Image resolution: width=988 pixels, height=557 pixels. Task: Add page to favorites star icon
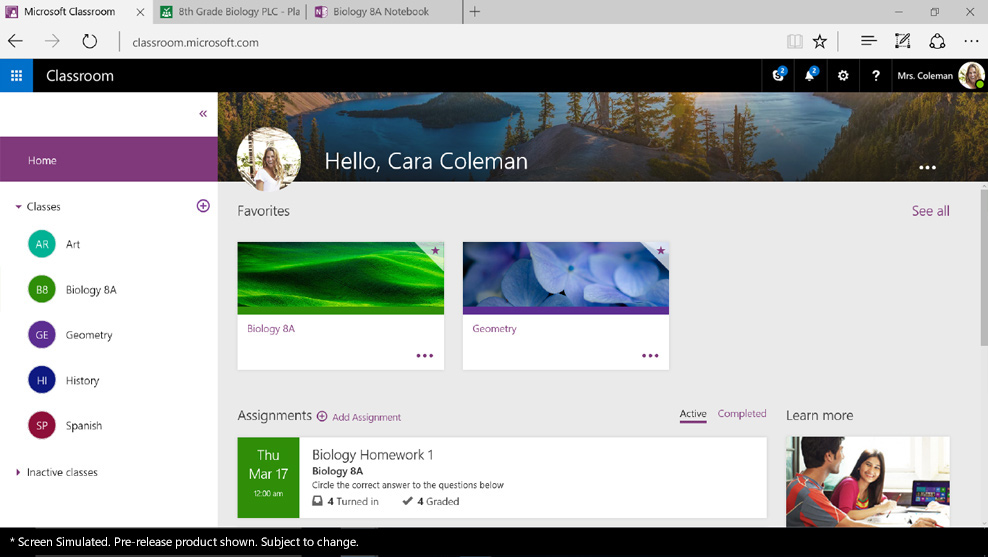point(820,42)
